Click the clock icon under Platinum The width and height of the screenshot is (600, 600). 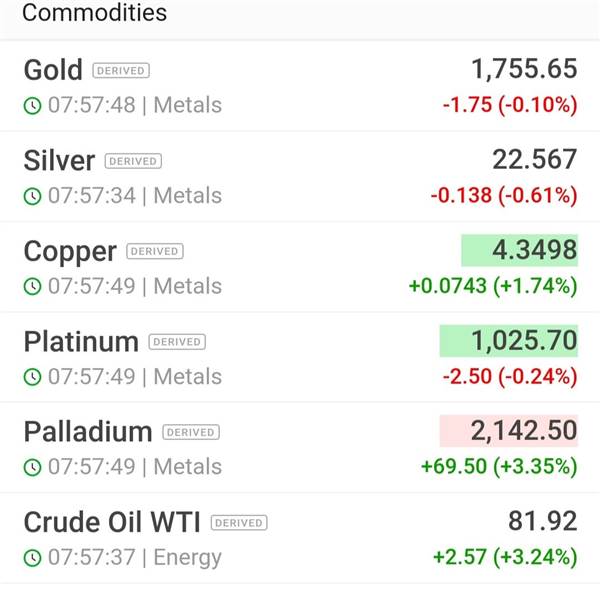[x=33, y=377]
